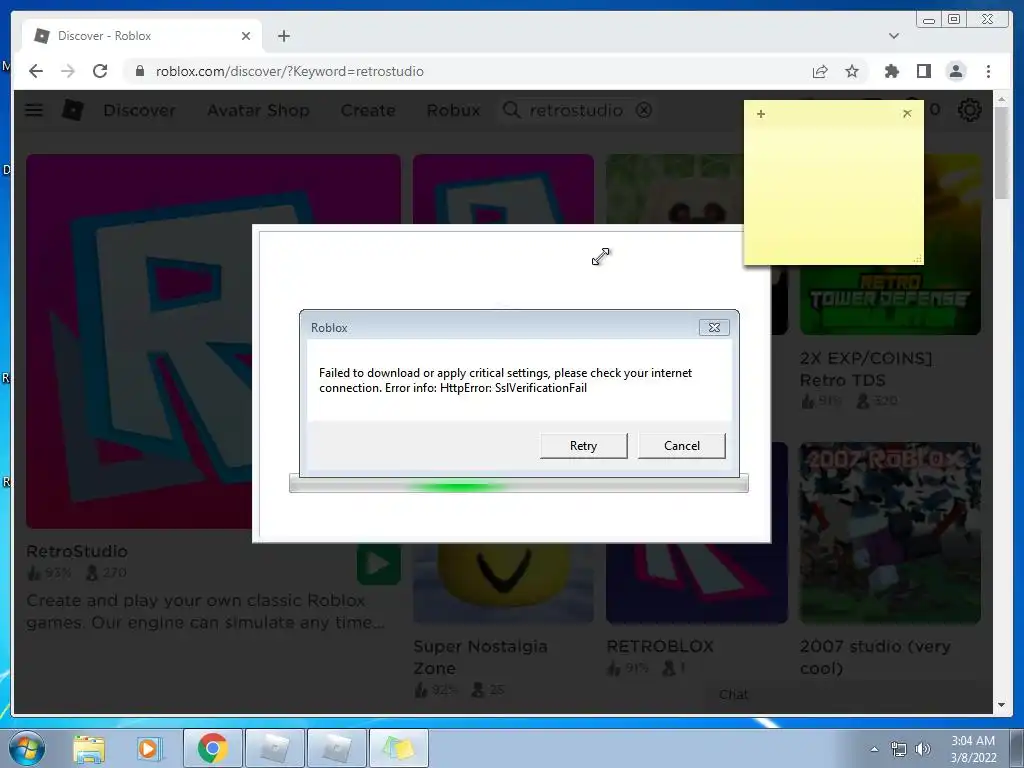1024x768 pixels.
Task: Go back in Chrome
Action: 36,71
